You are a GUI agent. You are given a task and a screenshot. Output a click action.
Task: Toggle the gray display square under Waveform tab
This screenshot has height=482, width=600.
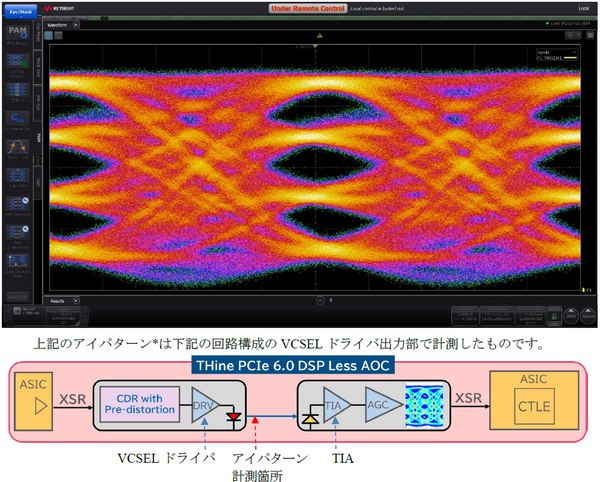pos(58,35)
